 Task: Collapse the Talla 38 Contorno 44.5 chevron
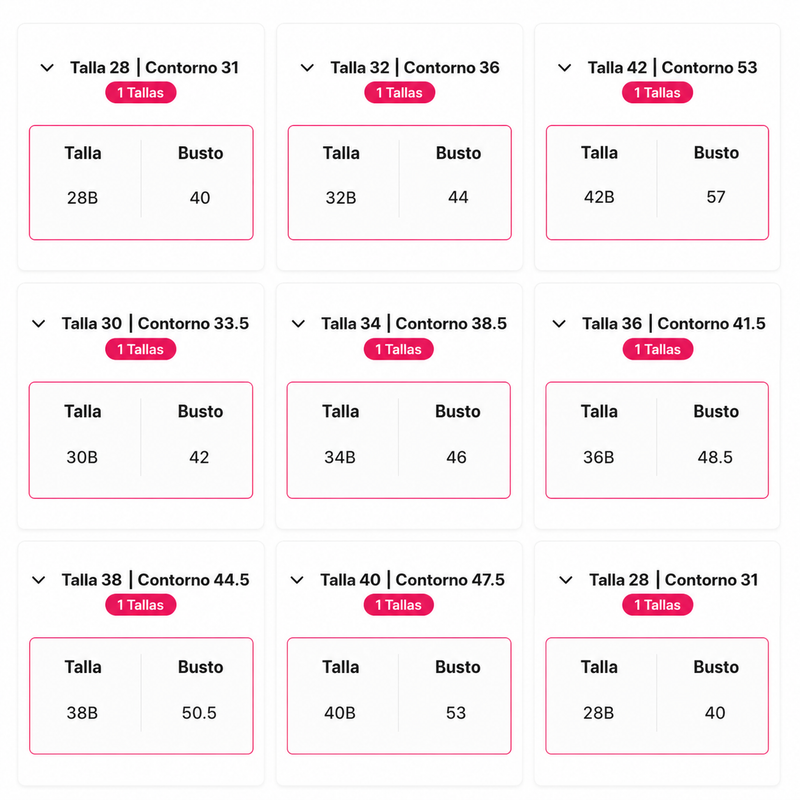39,580
